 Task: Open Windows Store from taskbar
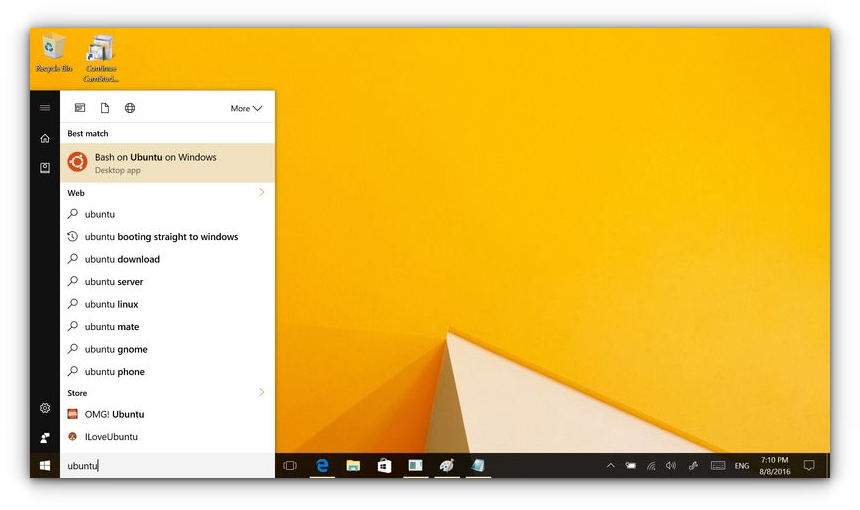[384, 466]
